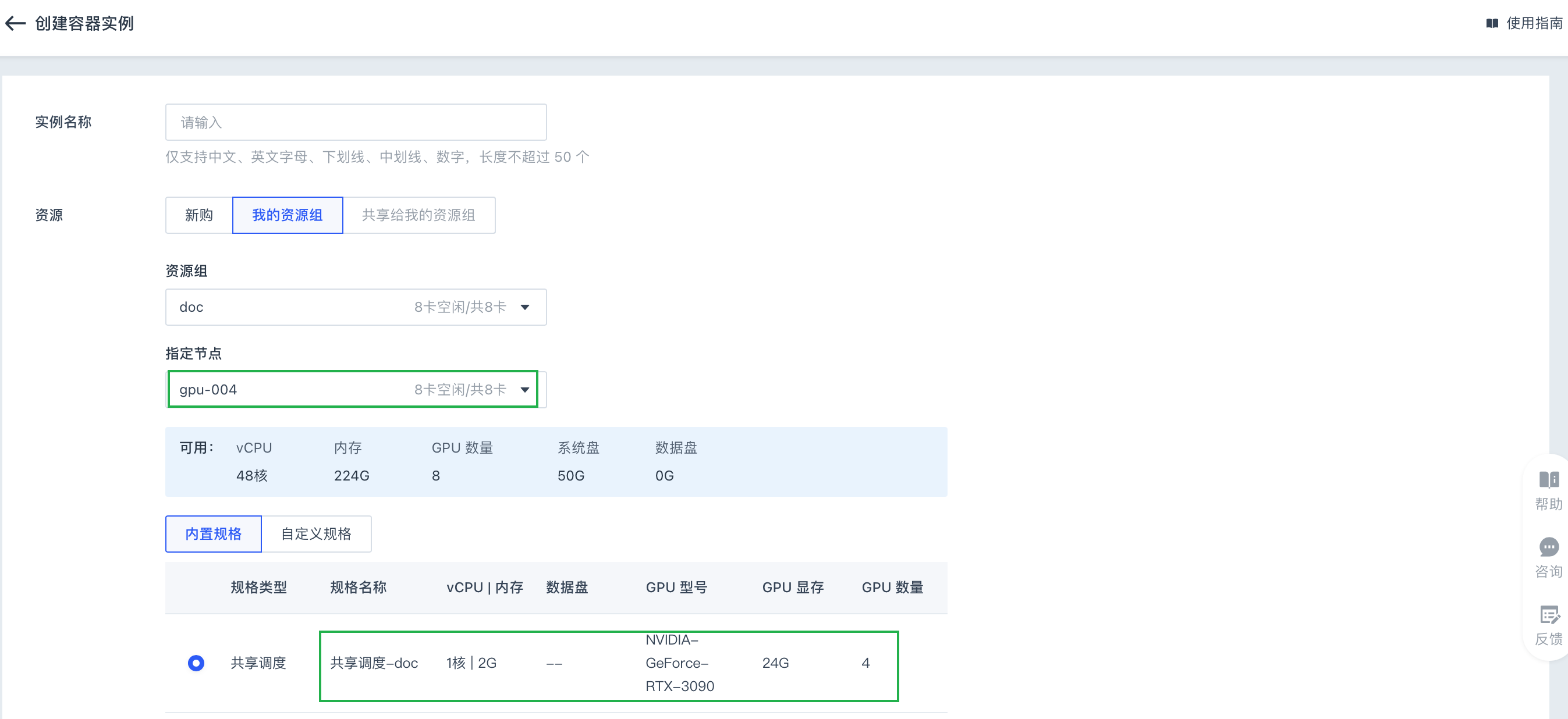The image size is (1568, 719).
Task: Switch to the 自定义规格 tab
Action: (x=316, y=534)
